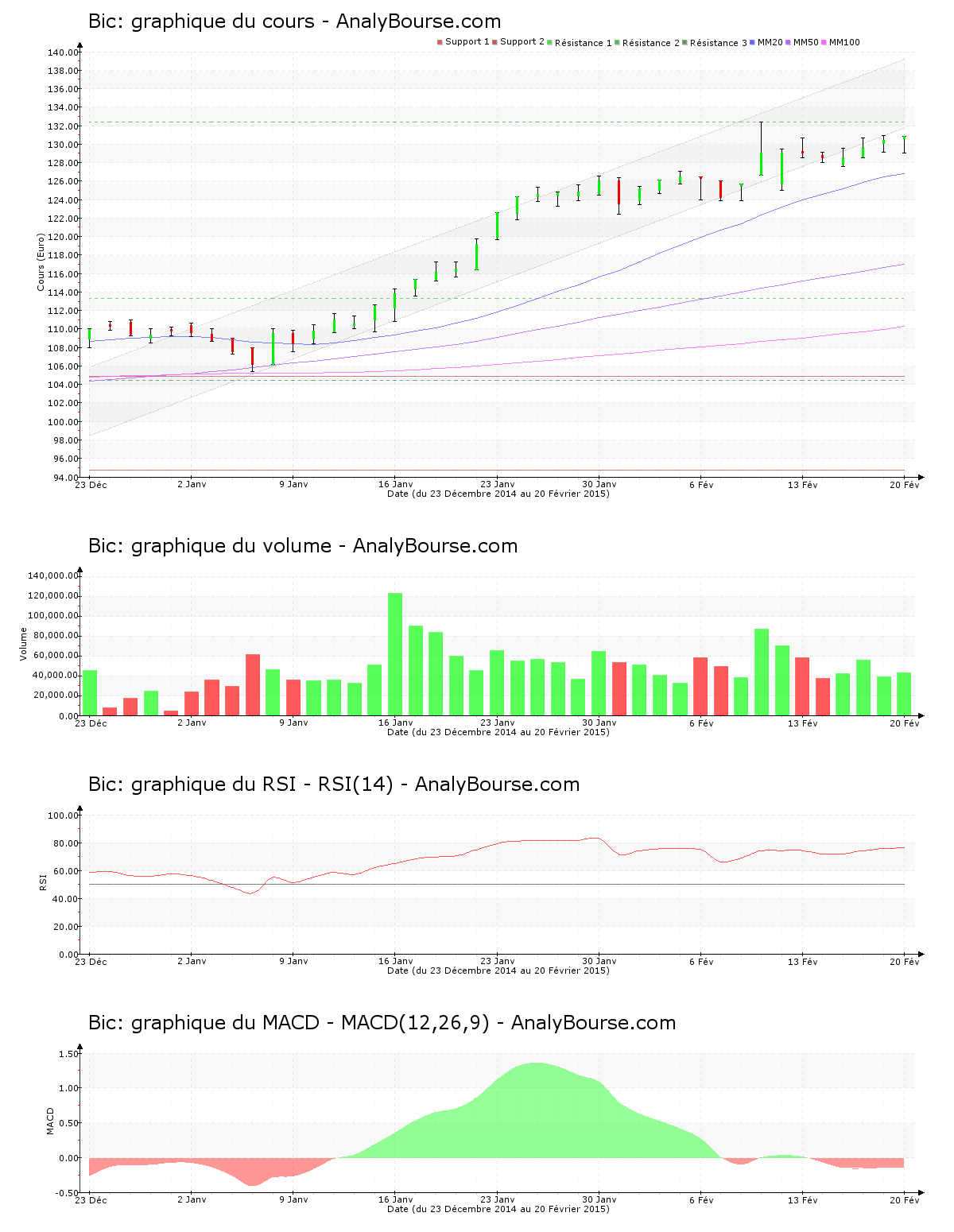This screenshot has height=1232, width=954.
Task: Click the 20.00 tick on the RSI axis
Action: pos(65,927)
